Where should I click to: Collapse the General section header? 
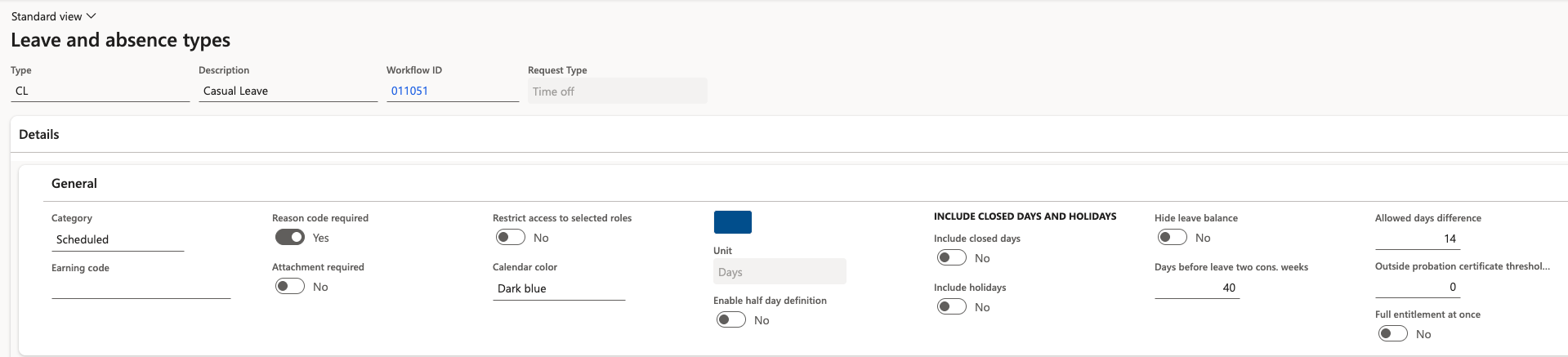point(74,183)
